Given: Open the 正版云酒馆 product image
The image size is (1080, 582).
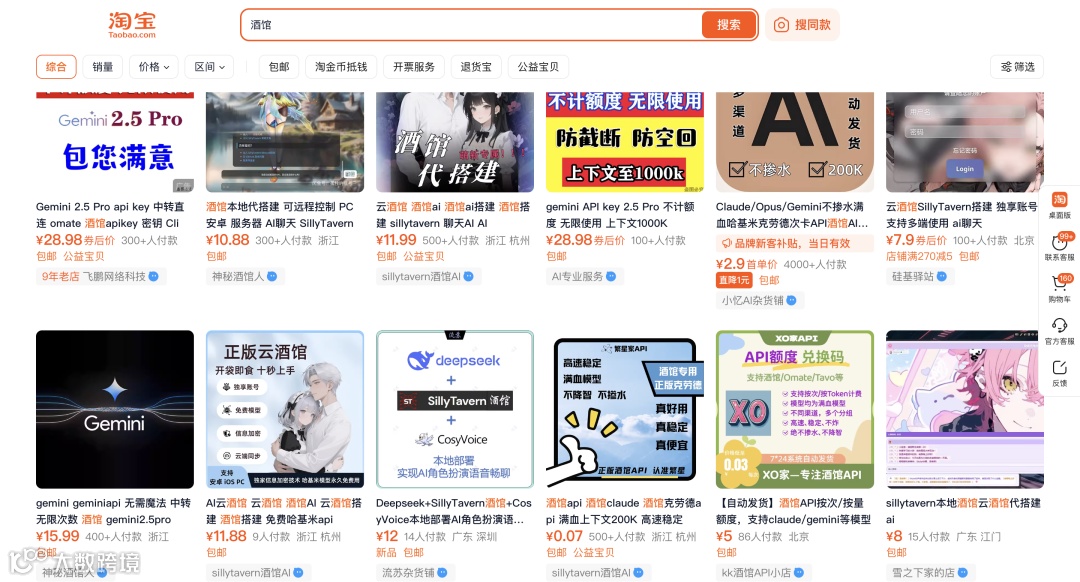Looking at the screenshot, I should coord(285,409).
